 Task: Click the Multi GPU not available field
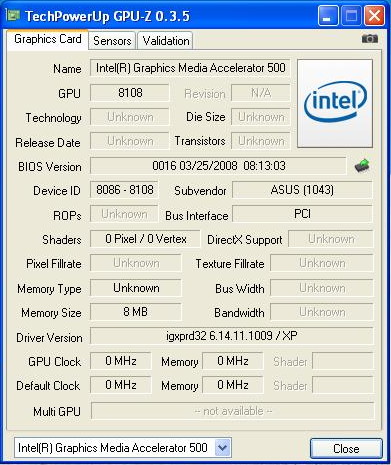[x=233, y=411]
